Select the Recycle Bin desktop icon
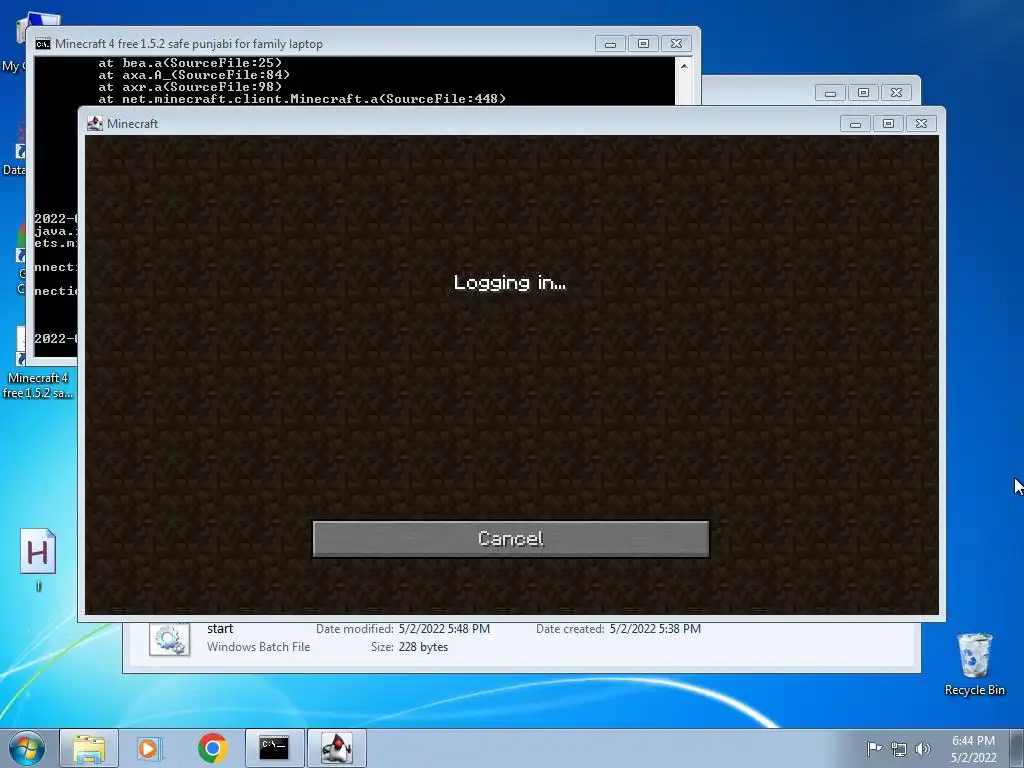Image resolution: width=1024 pixels, height=768 pixels. point(974,664)
